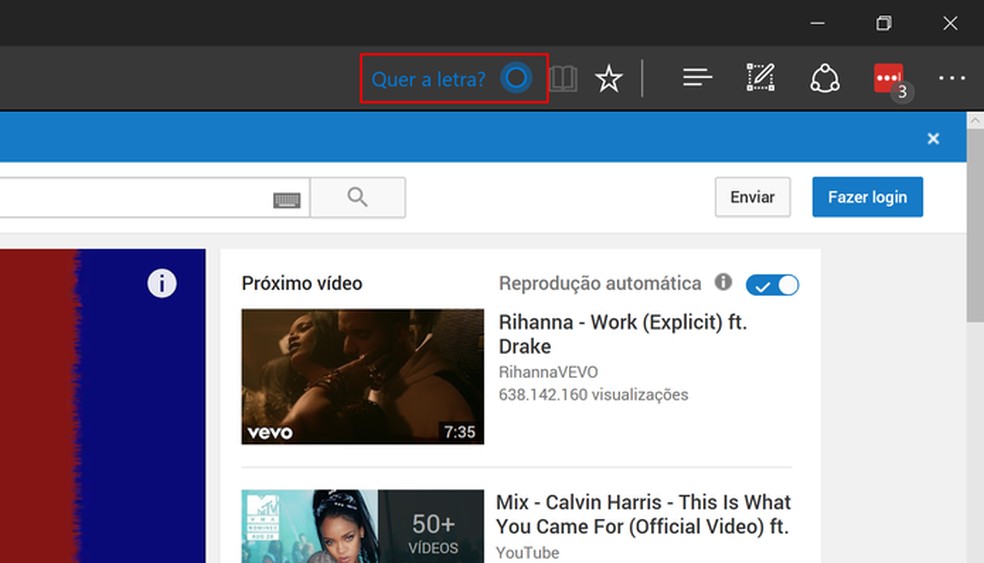
Task: Open the Calvin Harris mix thumbnail
Action: [x=363, y=526]
